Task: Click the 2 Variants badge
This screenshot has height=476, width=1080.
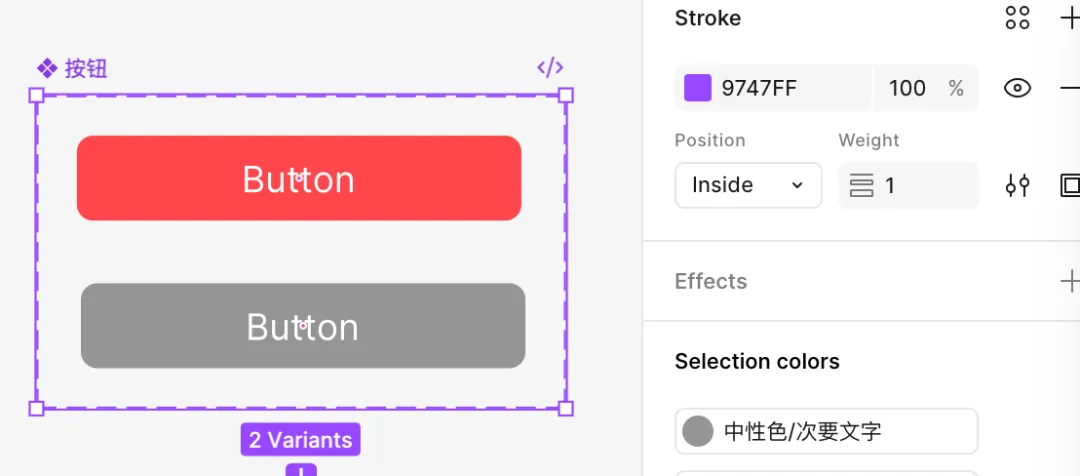Action: click(x=300, y=440)
